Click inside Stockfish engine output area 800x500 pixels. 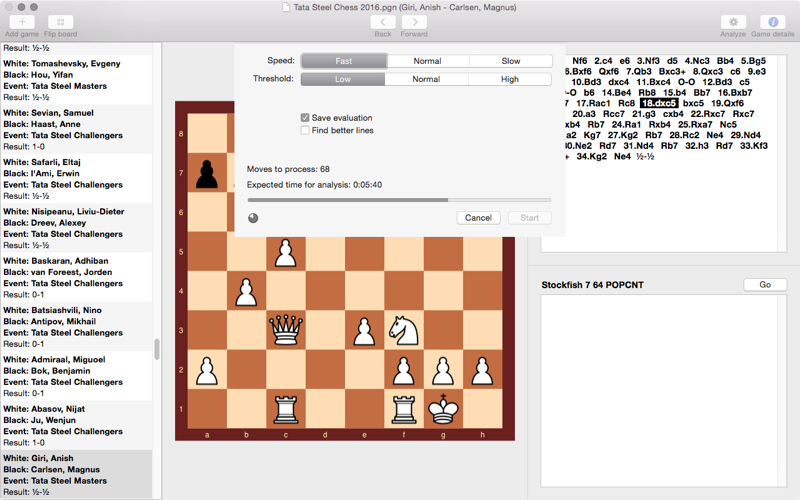659,391
